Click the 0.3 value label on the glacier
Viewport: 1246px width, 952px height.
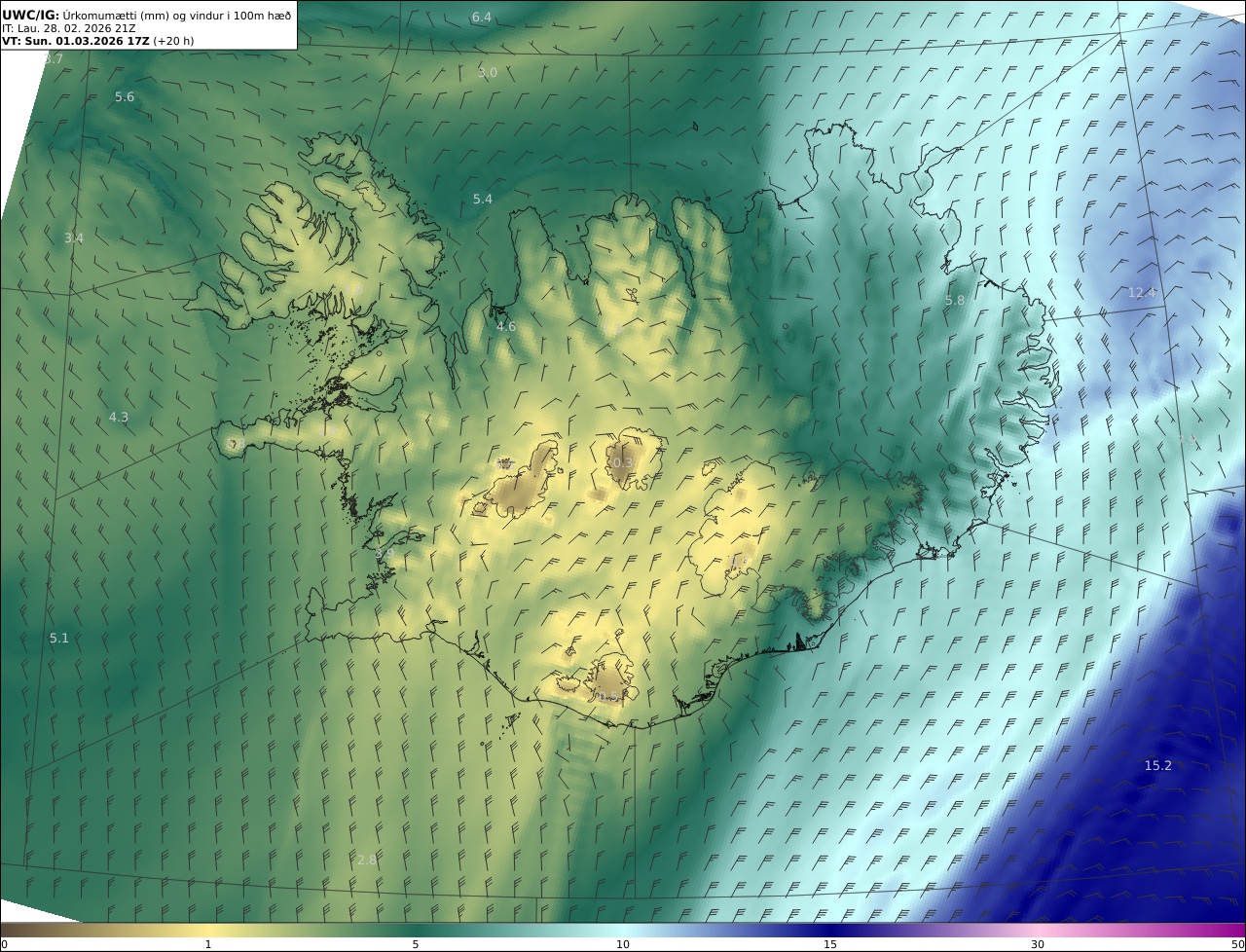(622, 462)
